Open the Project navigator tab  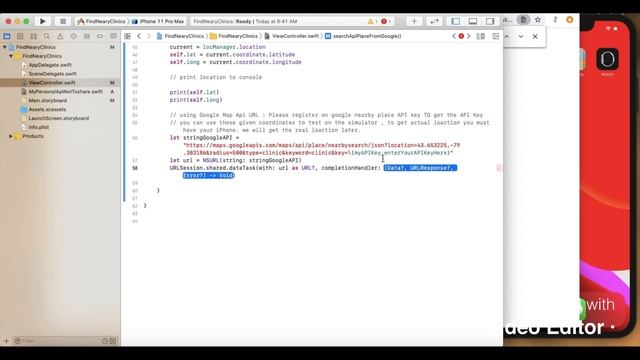point(7,36)
